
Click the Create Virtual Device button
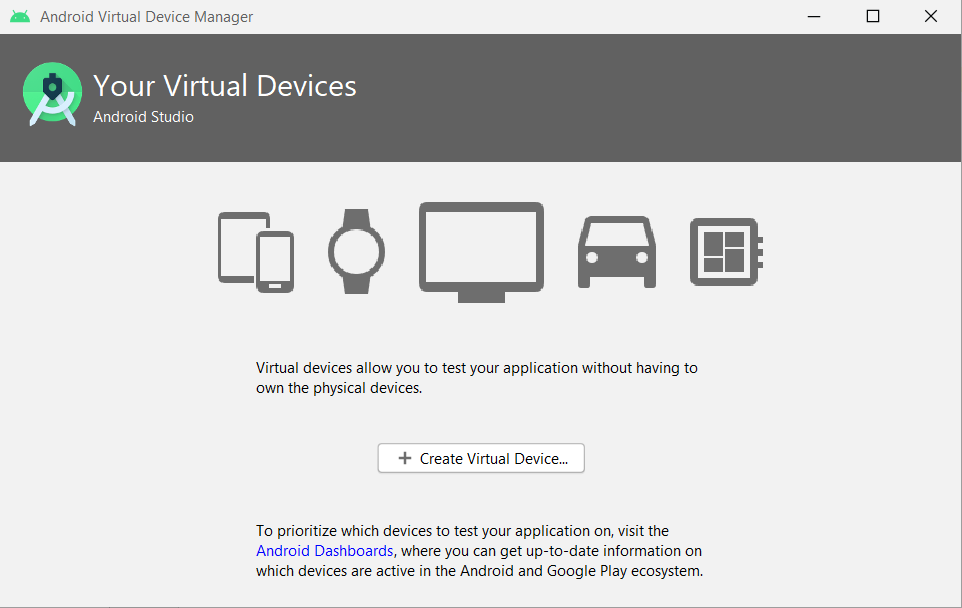[x=481, y=458]
